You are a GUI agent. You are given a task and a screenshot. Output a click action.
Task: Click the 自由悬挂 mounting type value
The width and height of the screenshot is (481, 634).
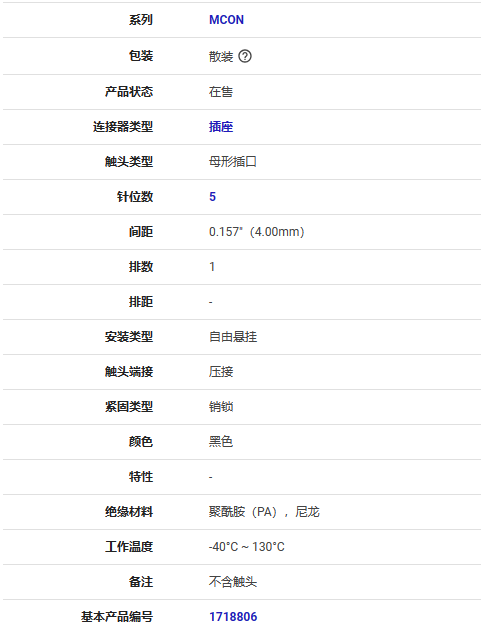(233, 337)
